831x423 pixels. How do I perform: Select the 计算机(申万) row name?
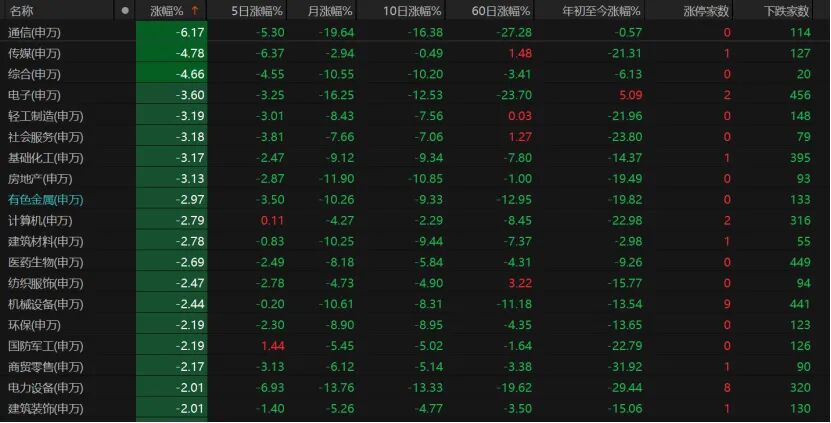(x=40, y=221)
